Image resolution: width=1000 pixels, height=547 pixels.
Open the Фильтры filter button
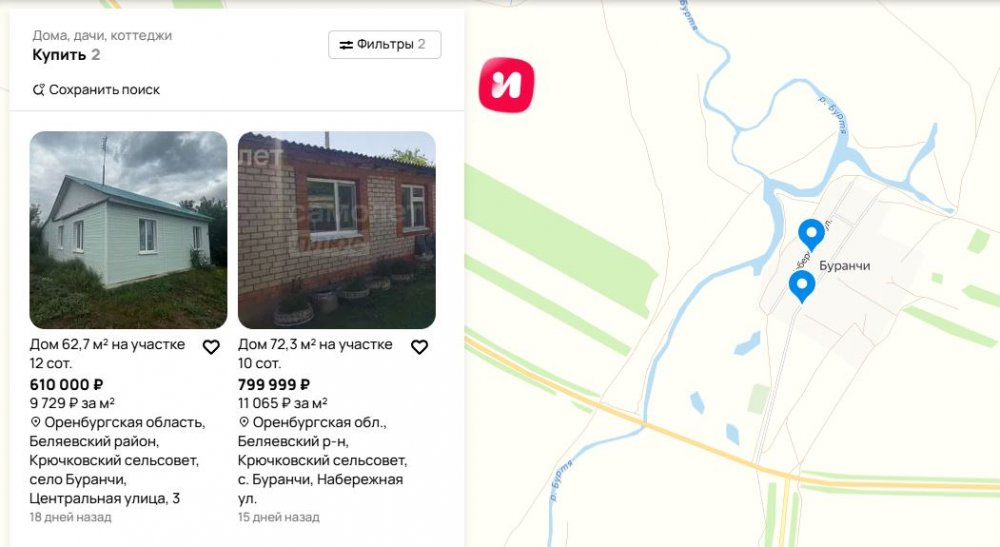[x=385, y=45]
